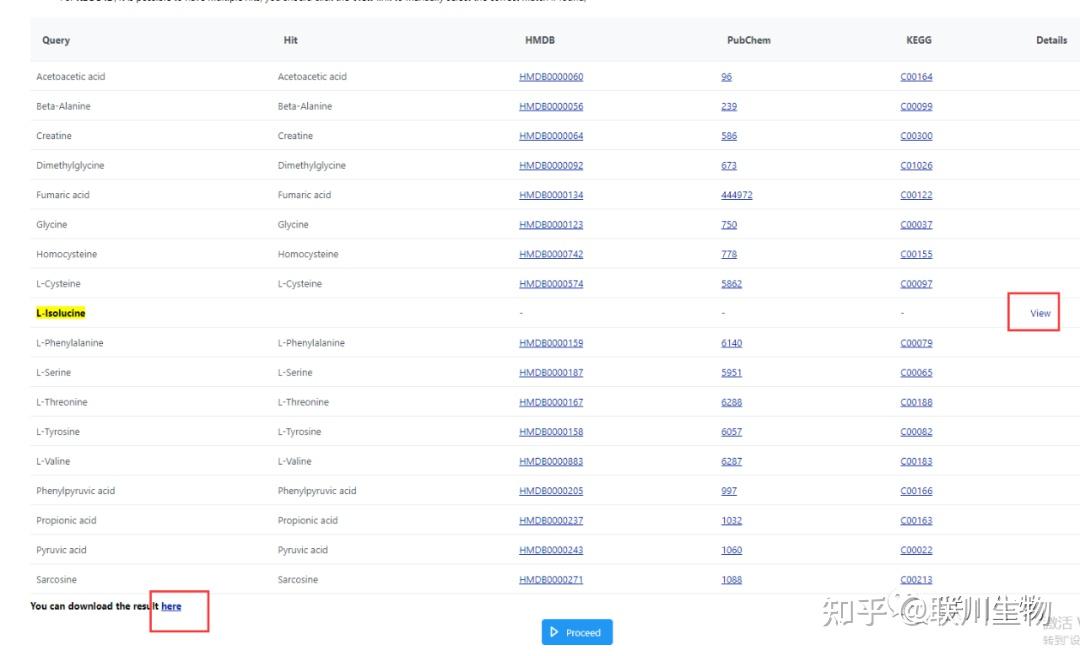
Task: Select highlighted L-Isolucine query cell
Action: tap(61, 314)
